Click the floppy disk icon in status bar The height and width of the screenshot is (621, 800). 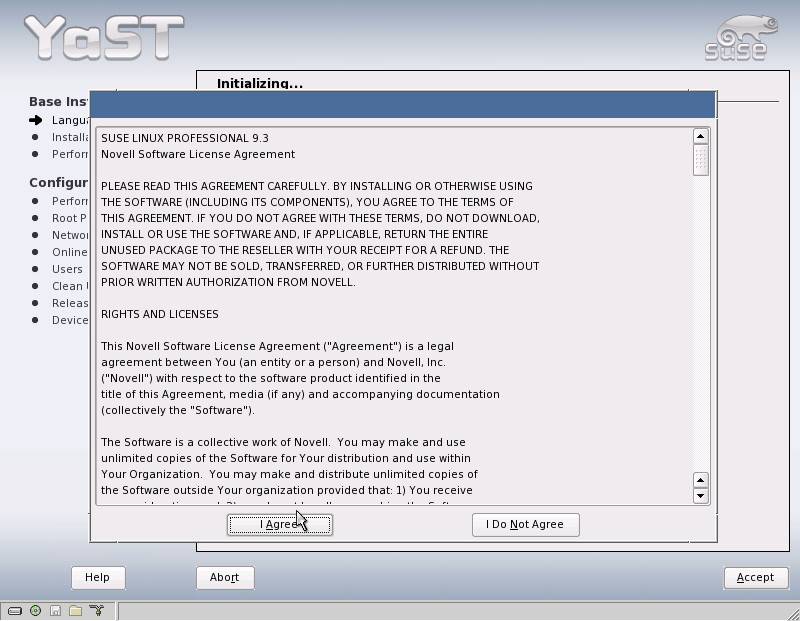56,610
